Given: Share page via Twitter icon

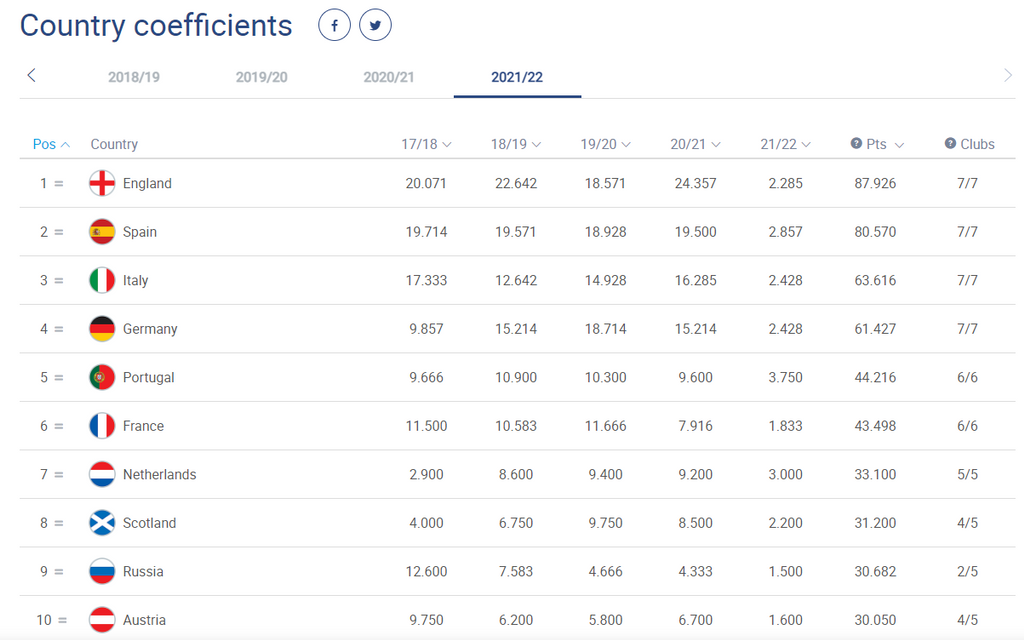Looking at the screenshot, I should [376, 25].
